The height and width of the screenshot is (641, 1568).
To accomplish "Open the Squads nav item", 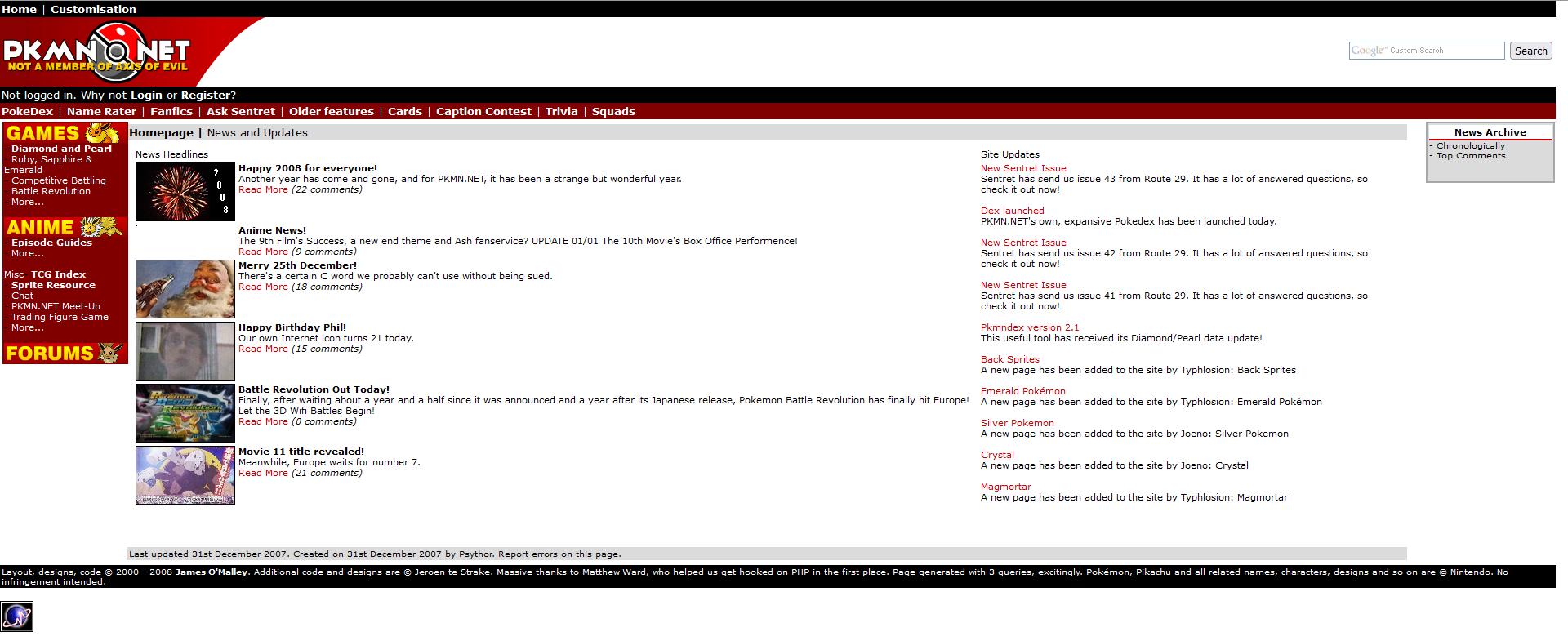I will (613, 111).
